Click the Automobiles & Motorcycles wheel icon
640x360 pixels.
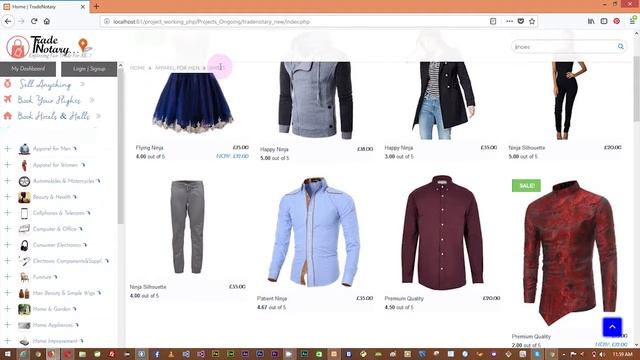coord(24,181)
